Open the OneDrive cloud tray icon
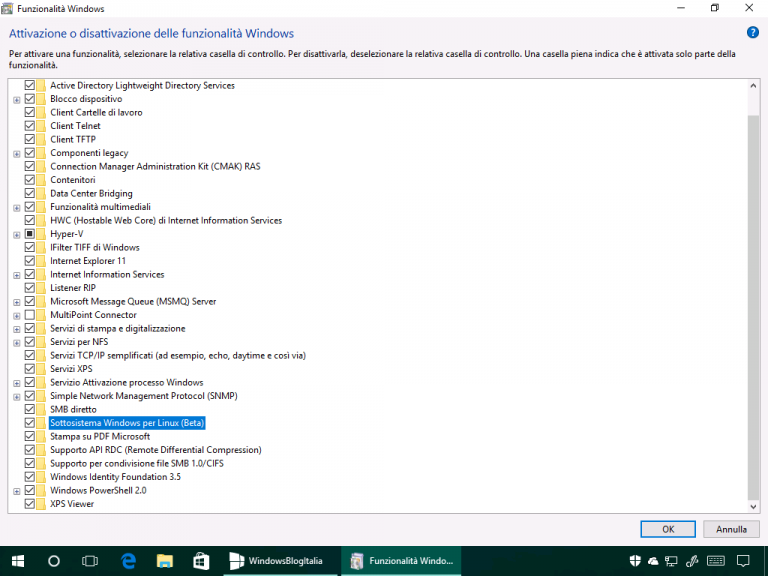 coord(653,561)
